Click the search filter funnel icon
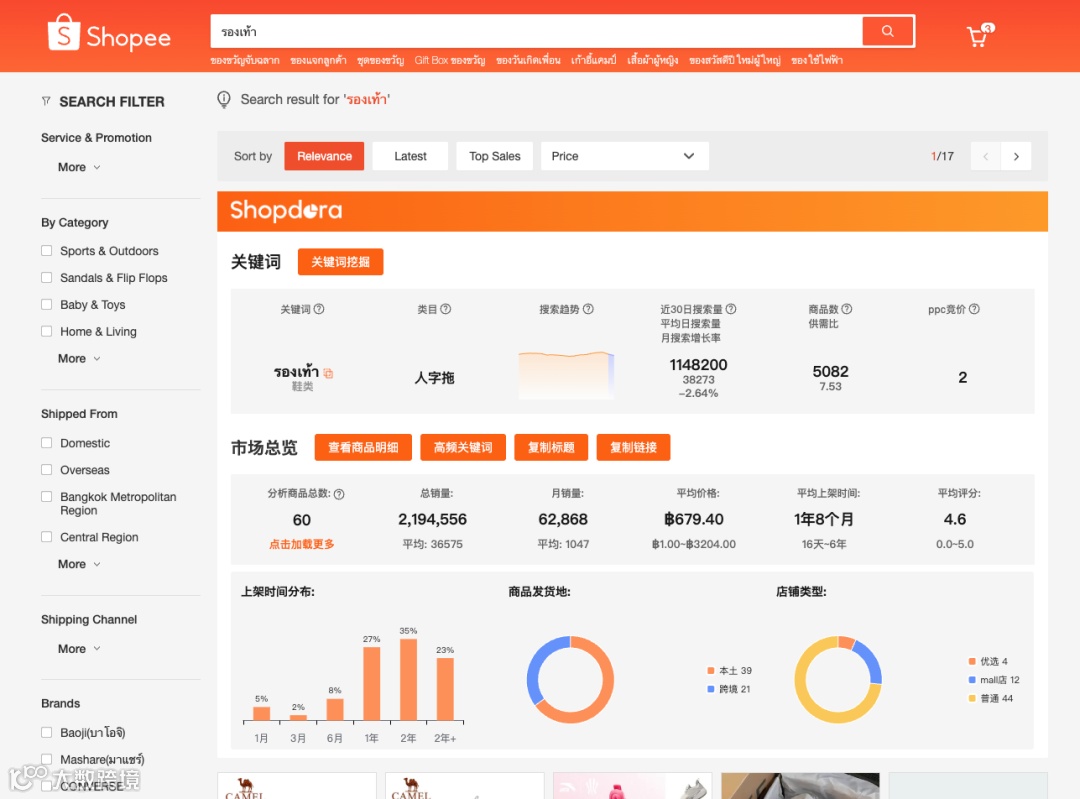The image size is (1080, 799). (x=46, y=101)
